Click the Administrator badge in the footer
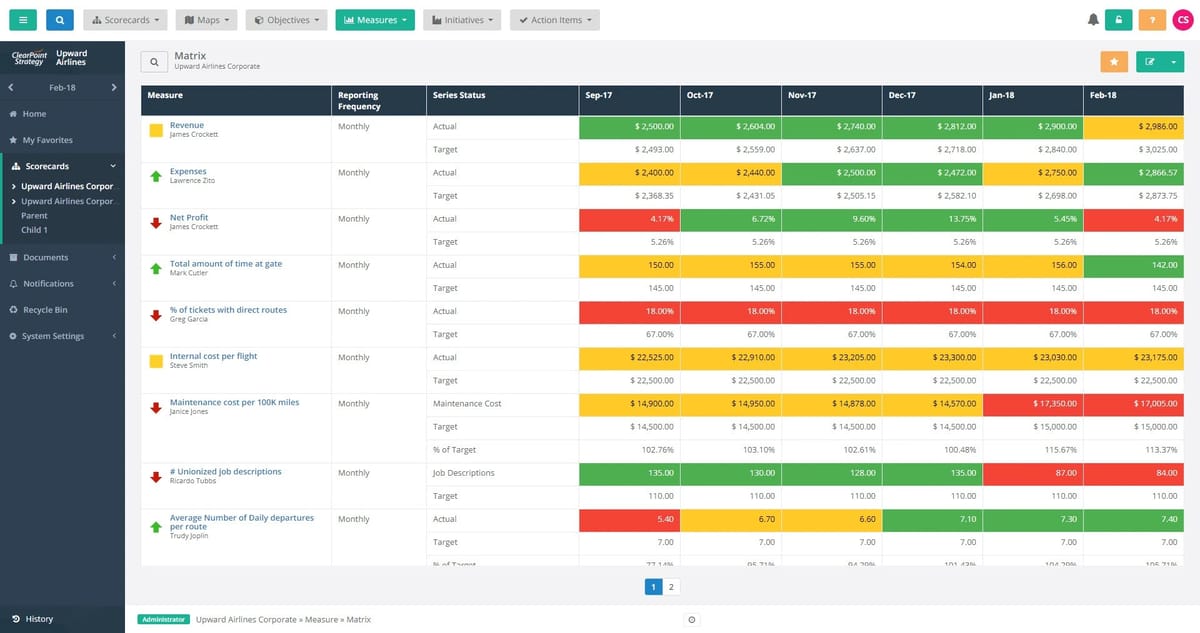The width and height of the screenshot is (1200, 633). click(x=163, y=620)
